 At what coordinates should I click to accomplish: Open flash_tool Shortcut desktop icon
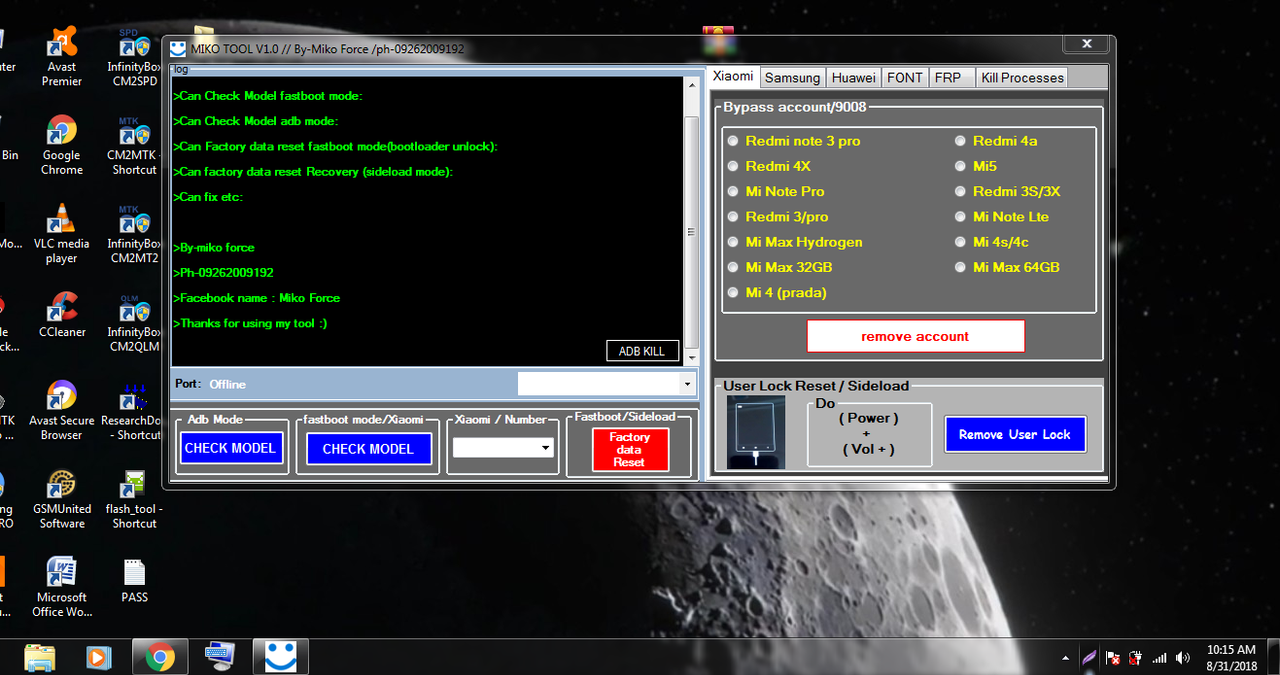134,499
